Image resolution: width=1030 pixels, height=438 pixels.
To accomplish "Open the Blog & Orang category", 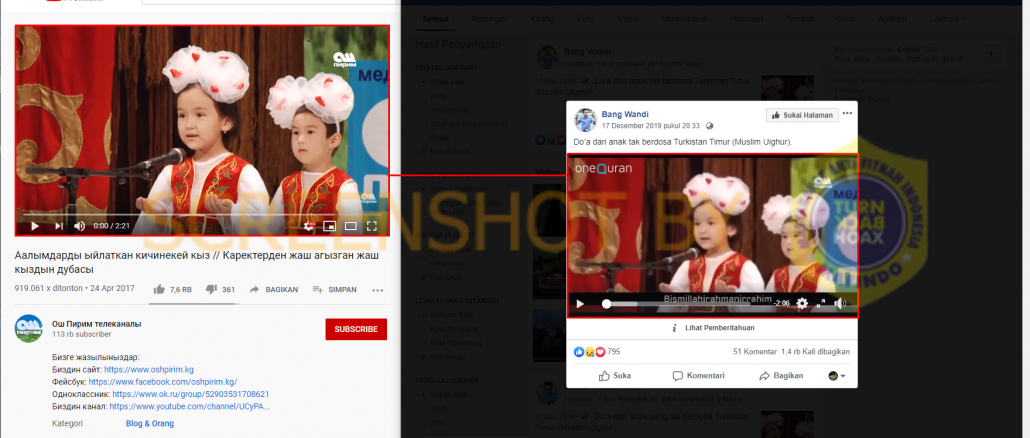I will [x=150, y=424].
